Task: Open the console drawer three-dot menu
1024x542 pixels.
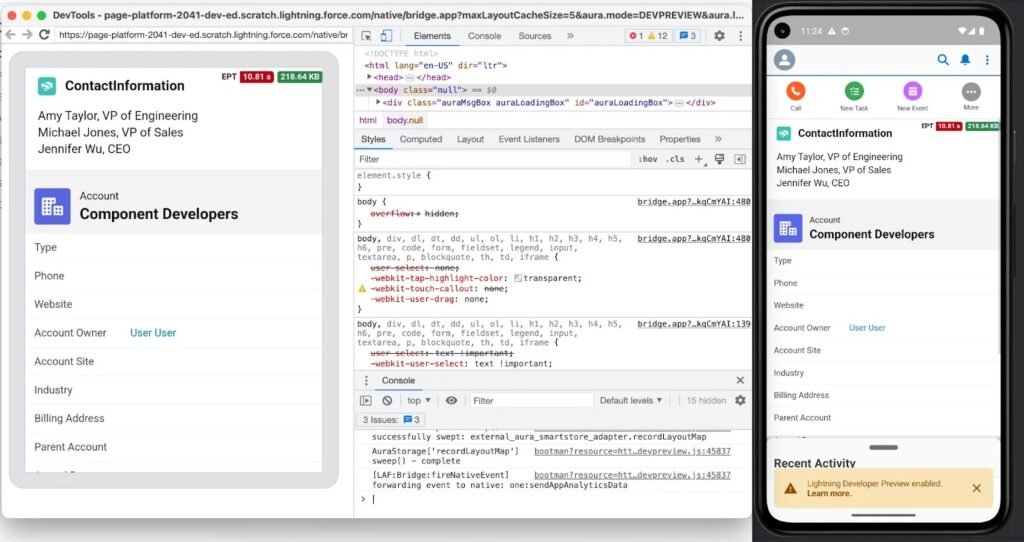Action: (366, 380)
